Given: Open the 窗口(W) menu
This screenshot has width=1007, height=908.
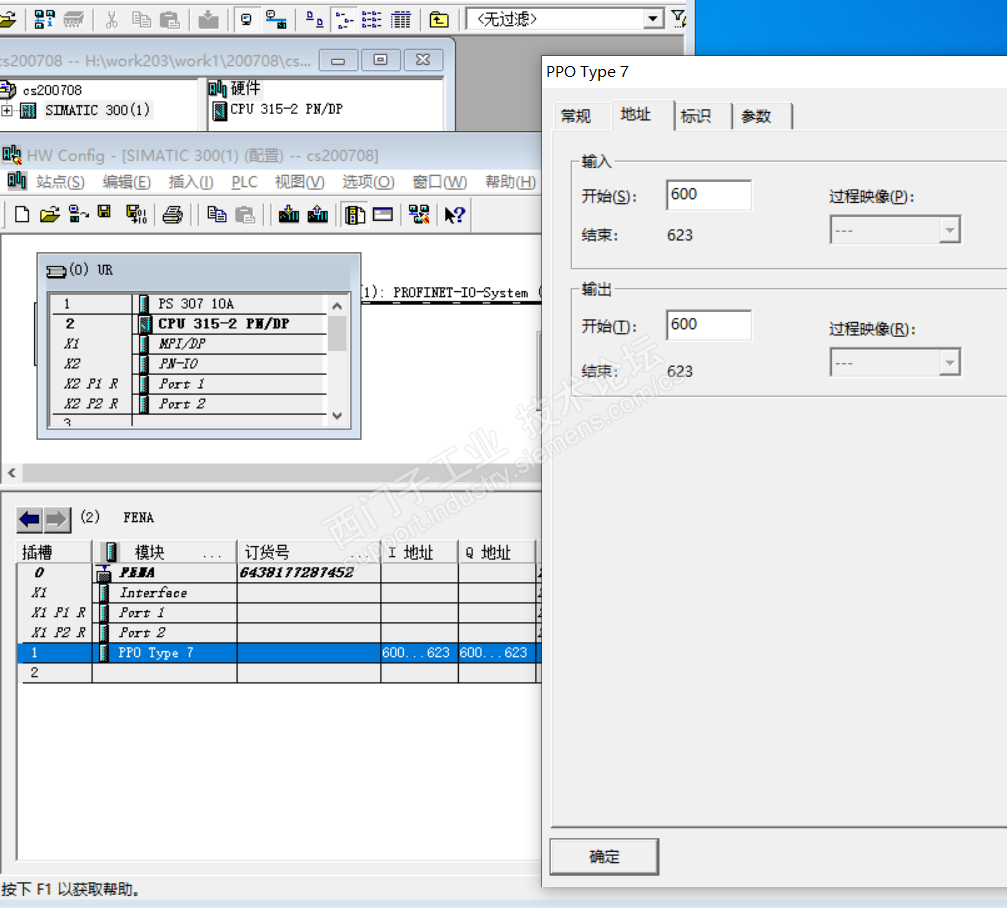Looking at the screenshot, I should (440, 182).
